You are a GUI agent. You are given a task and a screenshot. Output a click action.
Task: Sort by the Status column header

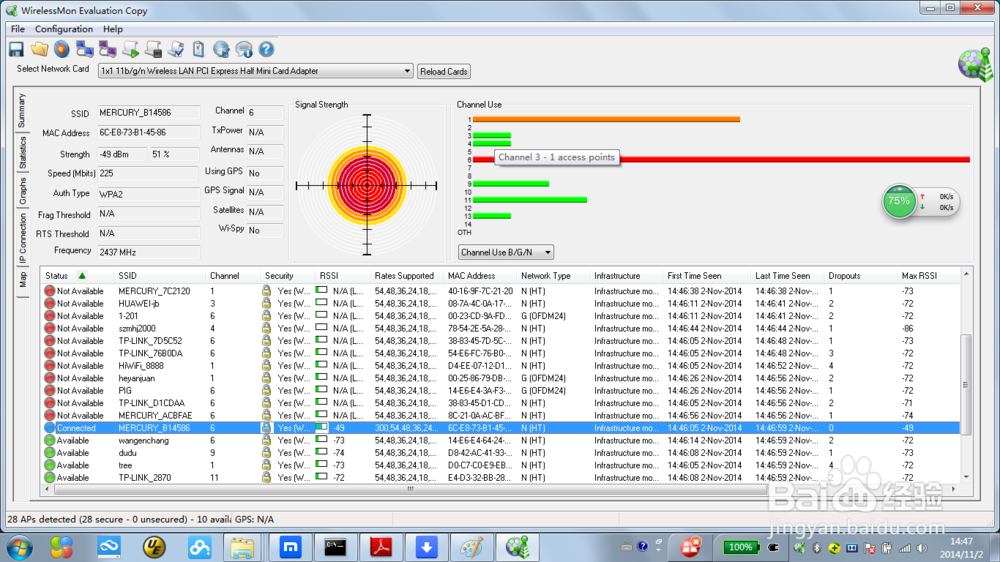(x=77, y=276)
